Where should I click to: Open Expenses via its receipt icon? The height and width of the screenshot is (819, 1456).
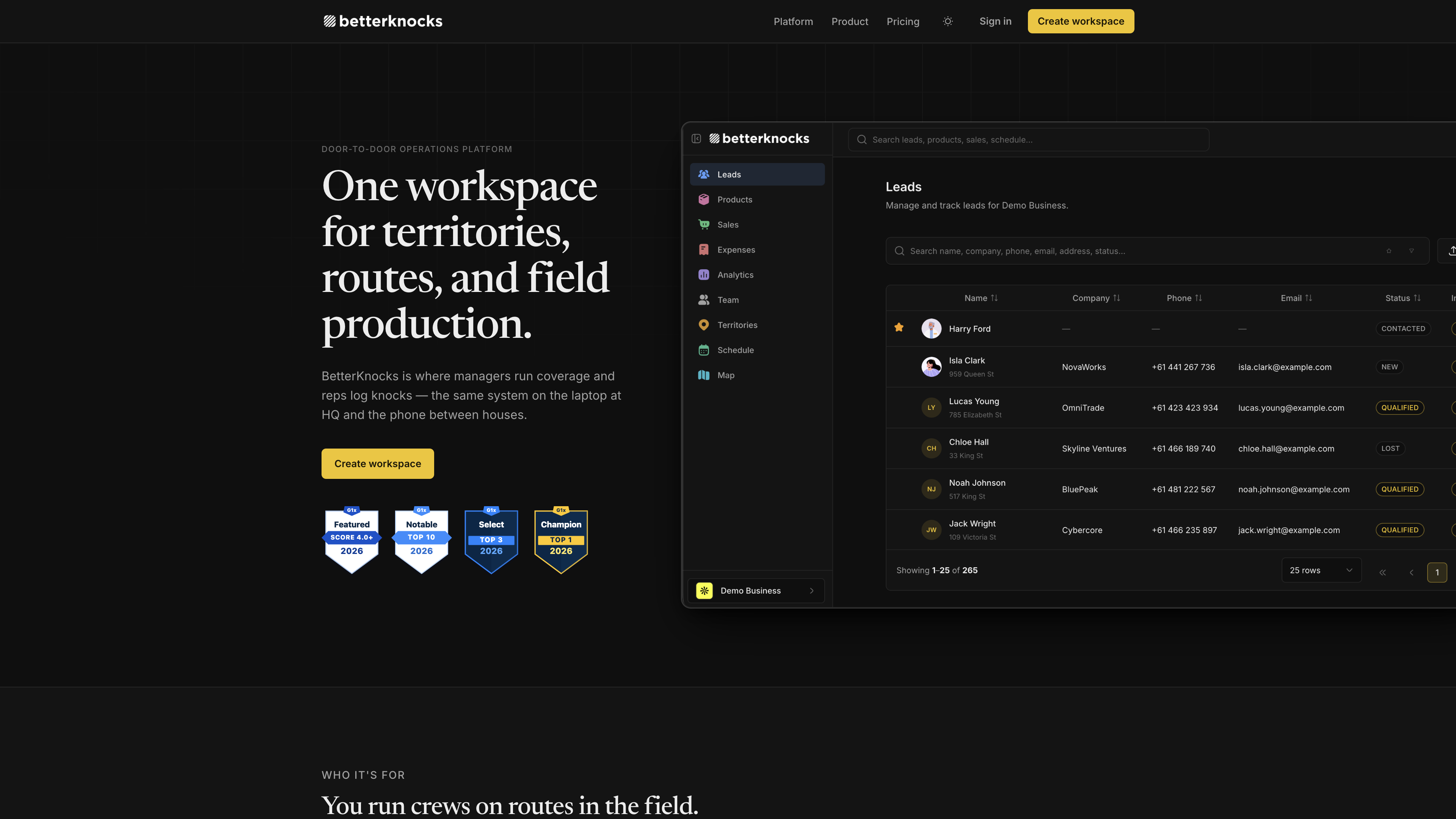click(704, 249)
